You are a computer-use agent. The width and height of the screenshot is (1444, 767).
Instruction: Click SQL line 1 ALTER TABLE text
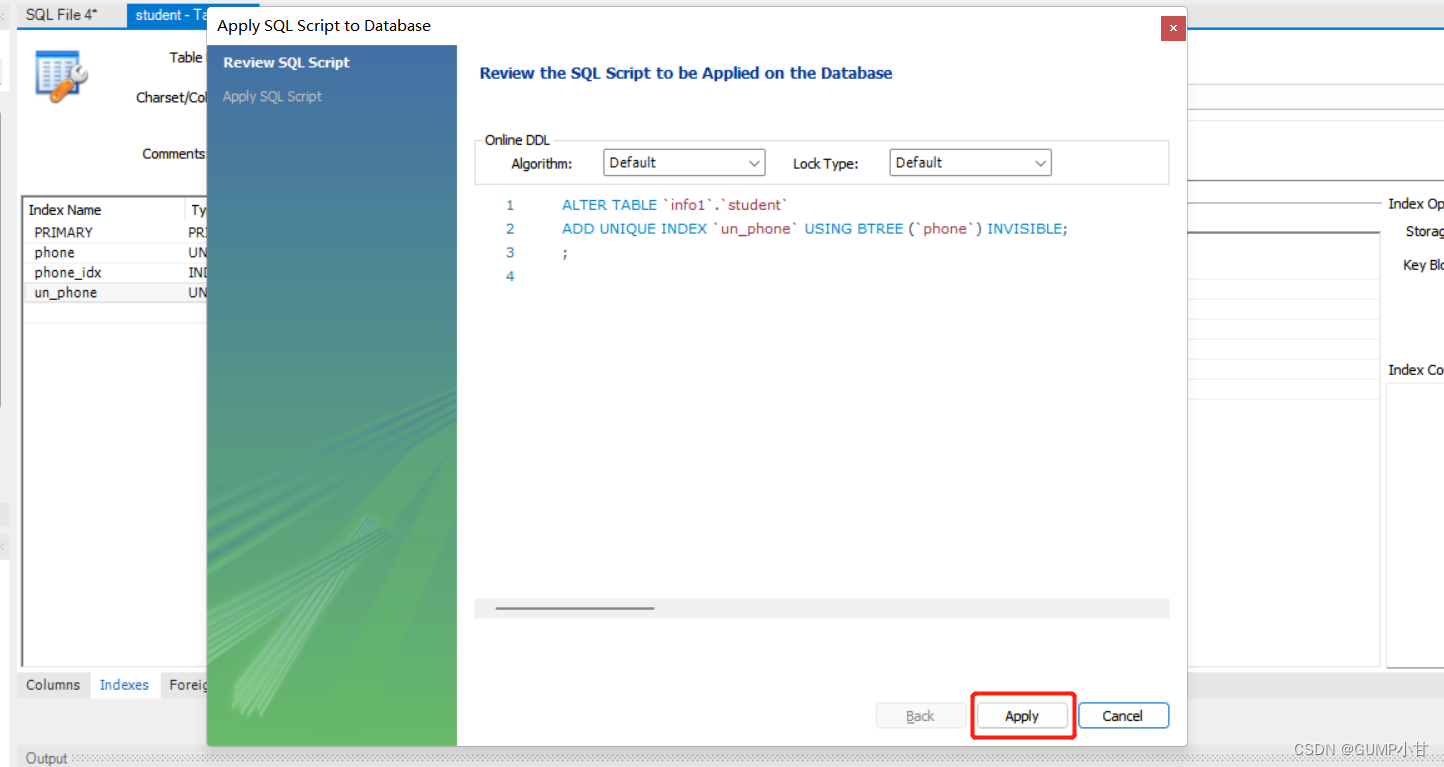675,205
